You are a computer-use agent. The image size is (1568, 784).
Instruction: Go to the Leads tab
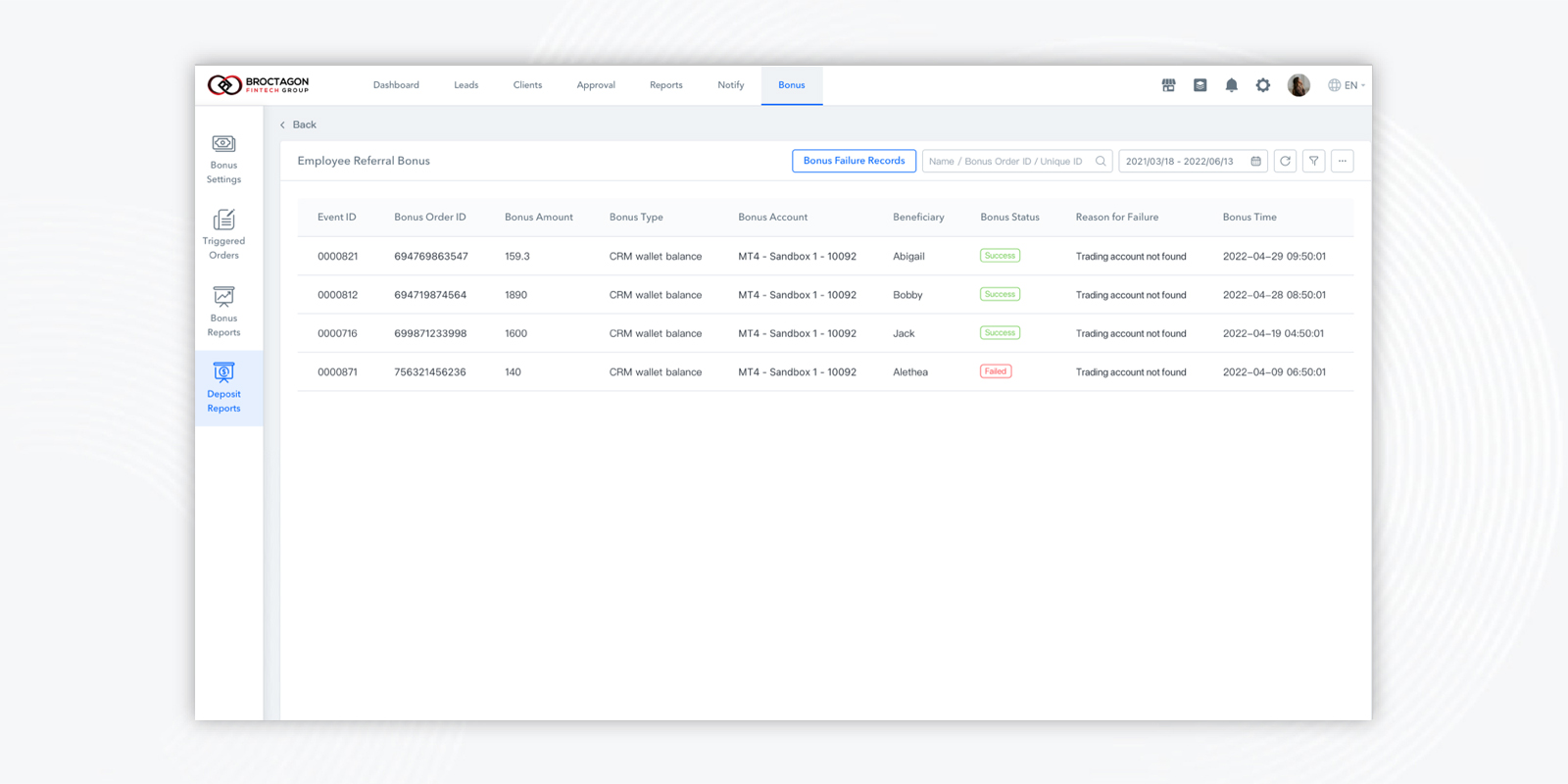tap(466, 85)
